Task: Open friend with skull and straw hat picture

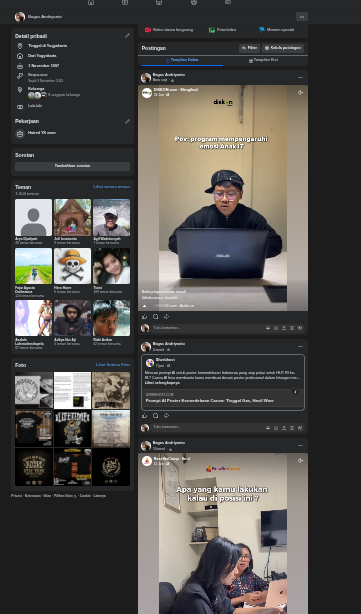Action: (x=72, y=266)
